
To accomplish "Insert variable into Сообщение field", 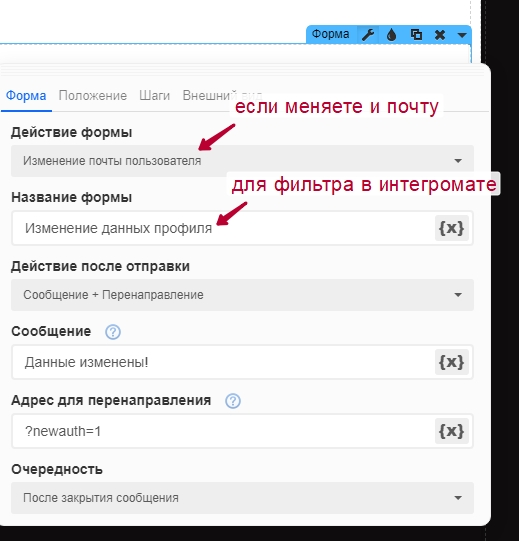I will coord(451,362).
